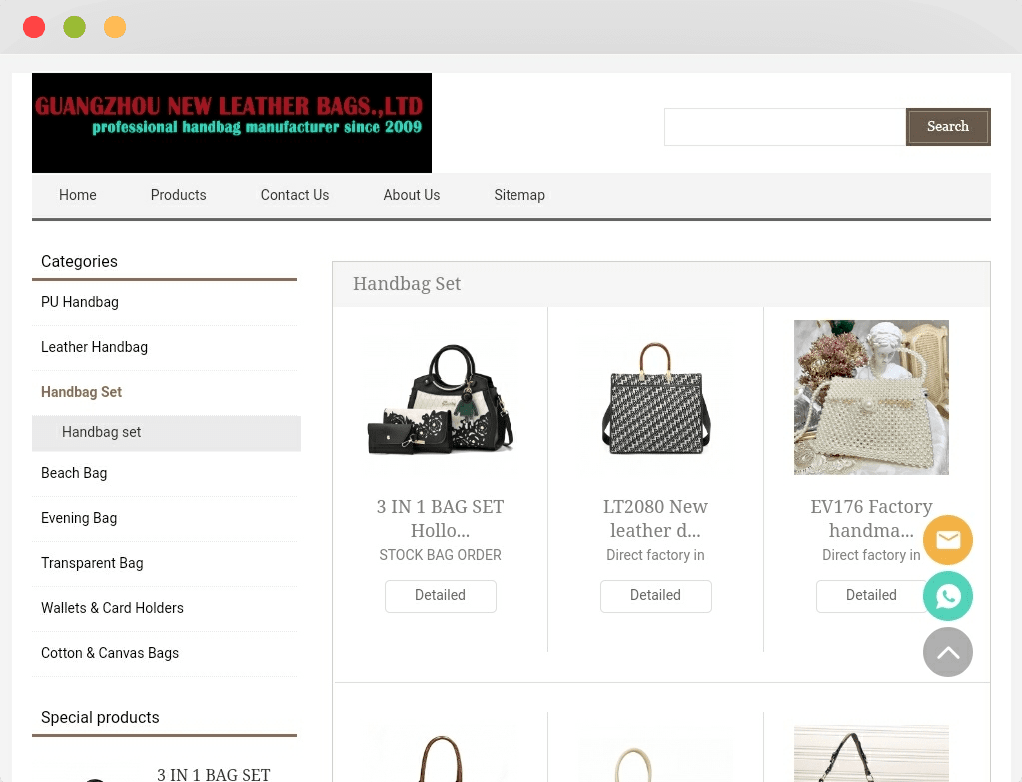Open Wallets & Card Holders category

[112, 608]
